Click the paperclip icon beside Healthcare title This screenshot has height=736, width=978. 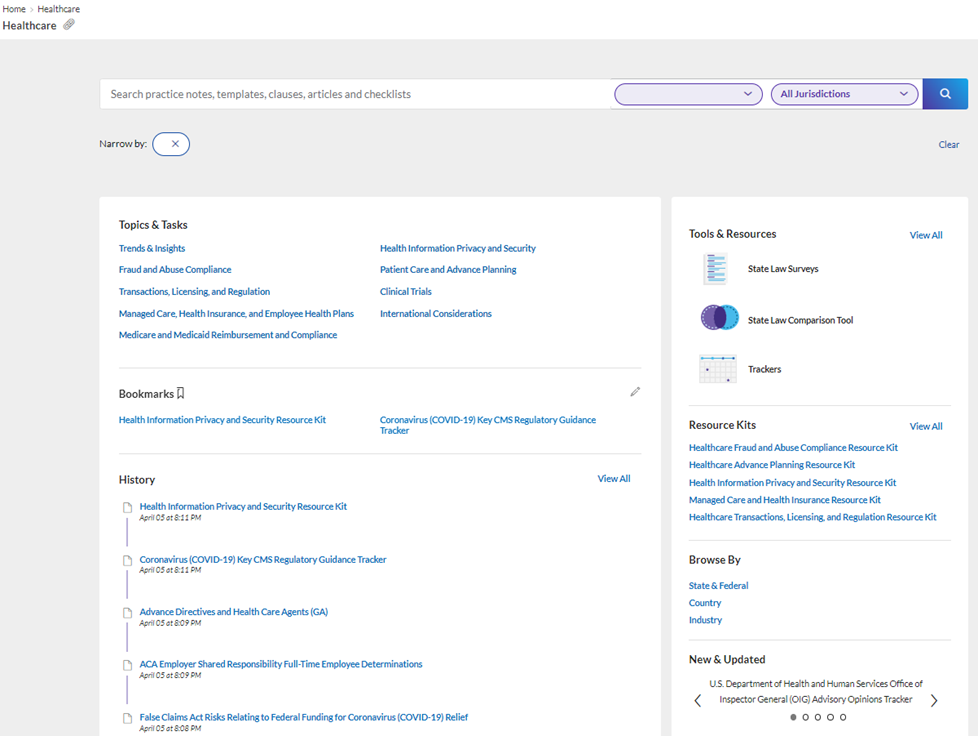(x=69, y=24)
